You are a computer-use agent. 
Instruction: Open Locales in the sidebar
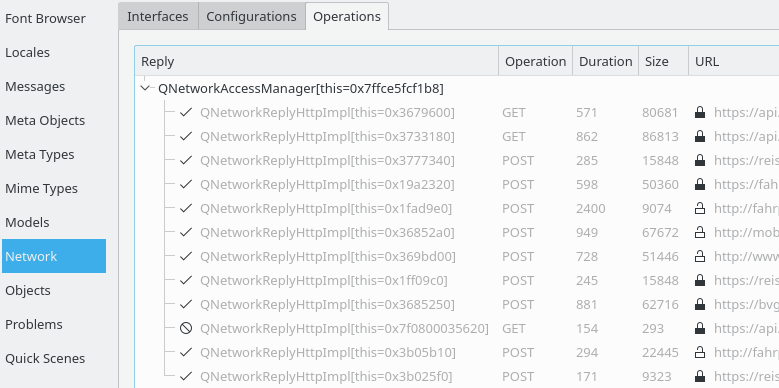(27, 52)
